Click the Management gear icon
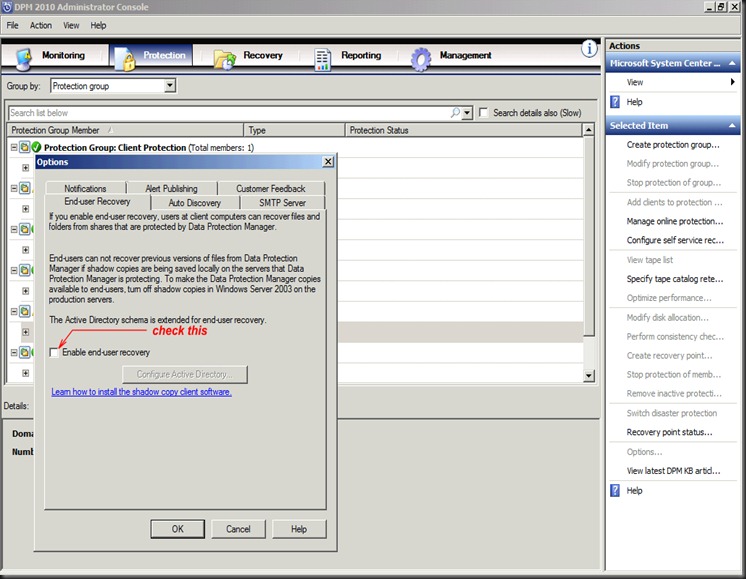746x579 pixels. 421,59
